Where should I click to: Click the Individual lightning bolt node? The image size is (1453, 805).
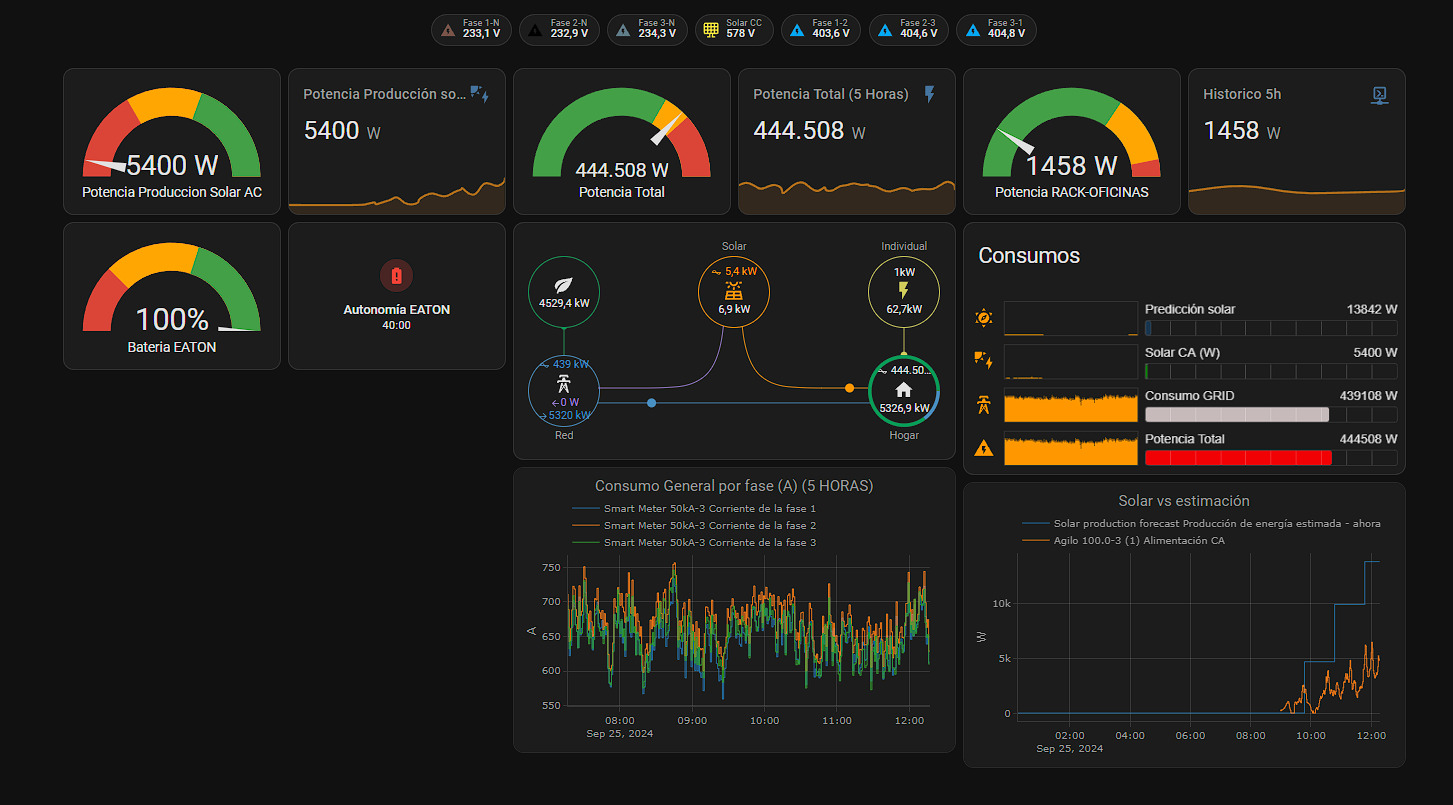coord(904,291)
